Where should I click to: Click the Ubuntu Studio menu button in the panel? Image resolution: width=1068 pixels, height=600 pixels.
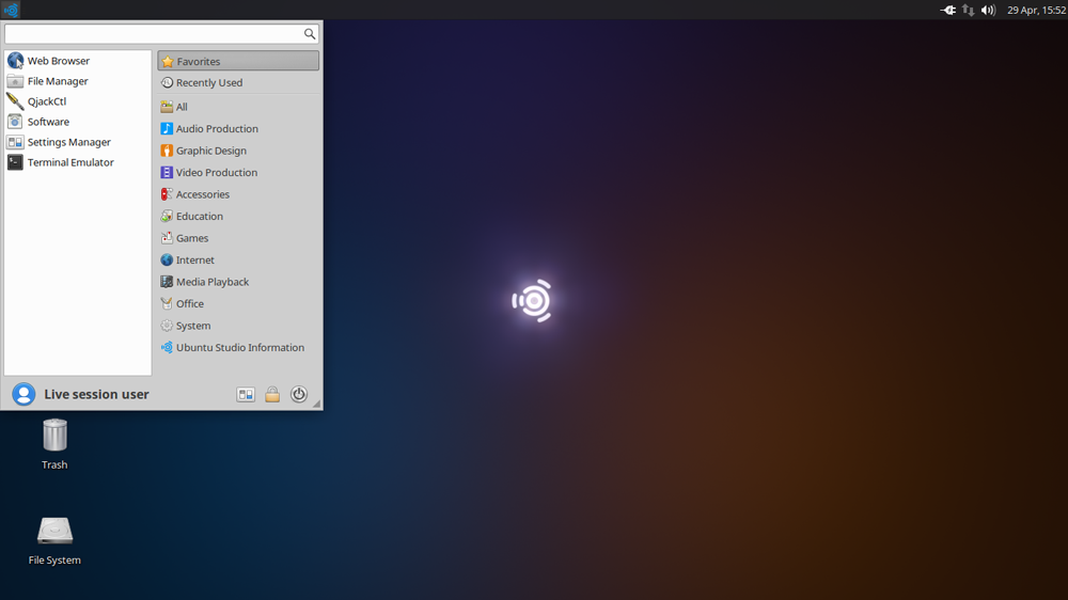pyautogui.click(x=11, y=9)
